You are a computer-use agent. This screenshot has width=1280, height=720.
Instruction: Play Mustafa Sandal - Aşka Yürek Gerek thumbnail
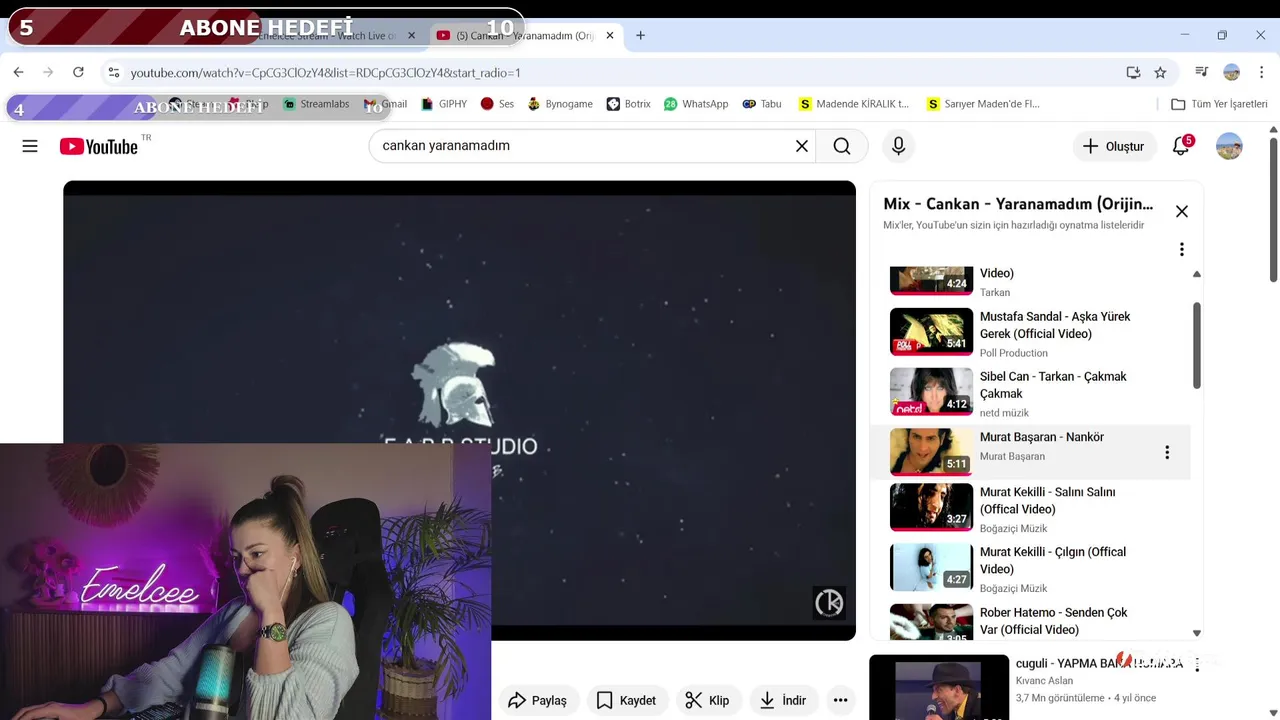click(x=931, y=332)
